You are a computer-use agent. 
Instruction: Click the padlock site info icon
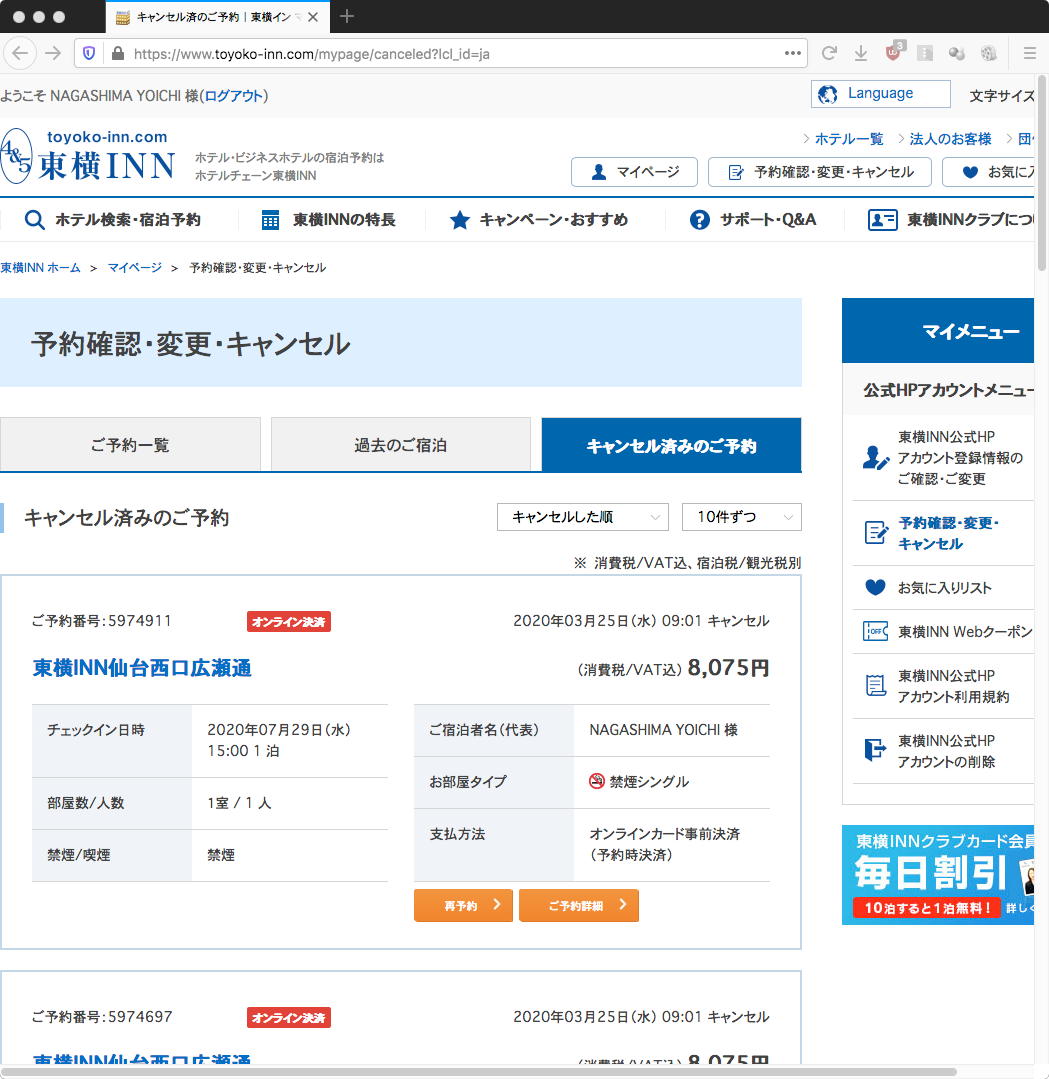(x=118, y=53)
